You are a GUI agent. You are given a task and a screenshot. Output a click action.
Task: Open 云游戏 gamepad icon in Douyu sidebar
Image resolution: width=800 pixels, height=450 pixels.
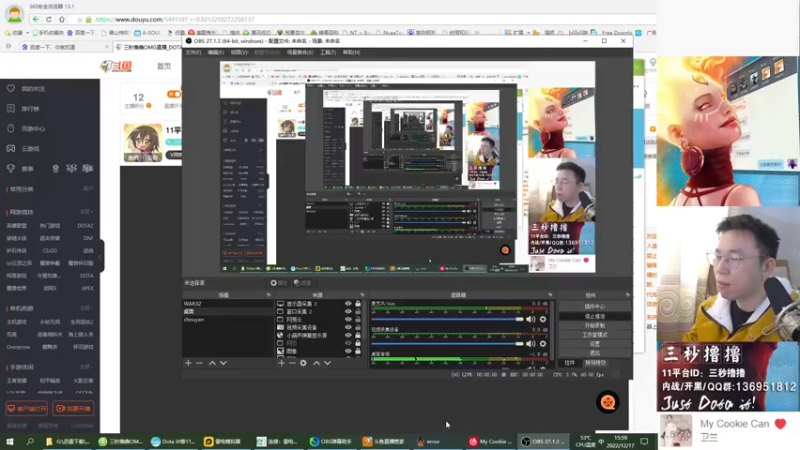[x=11, y=148]
